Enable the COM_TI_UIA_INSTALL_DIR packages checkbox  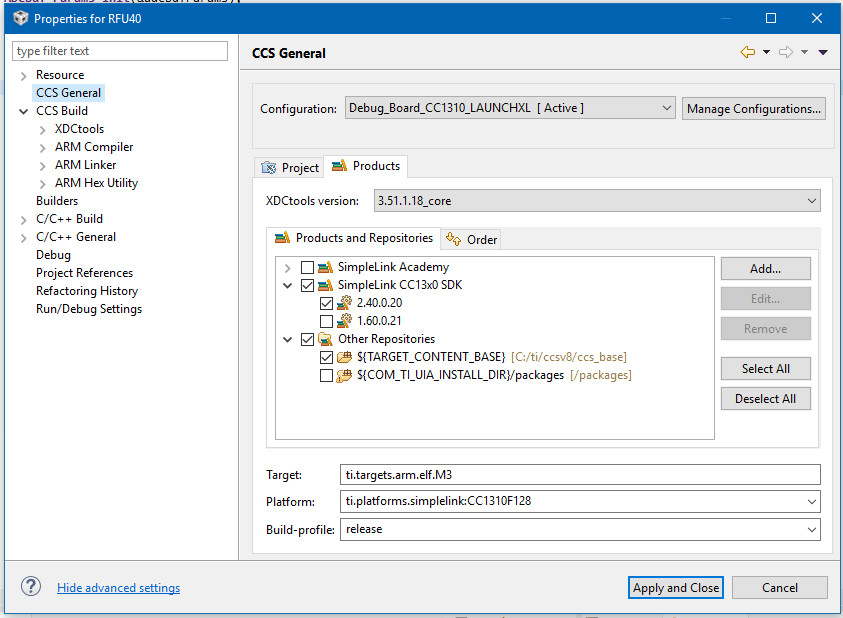326,375
